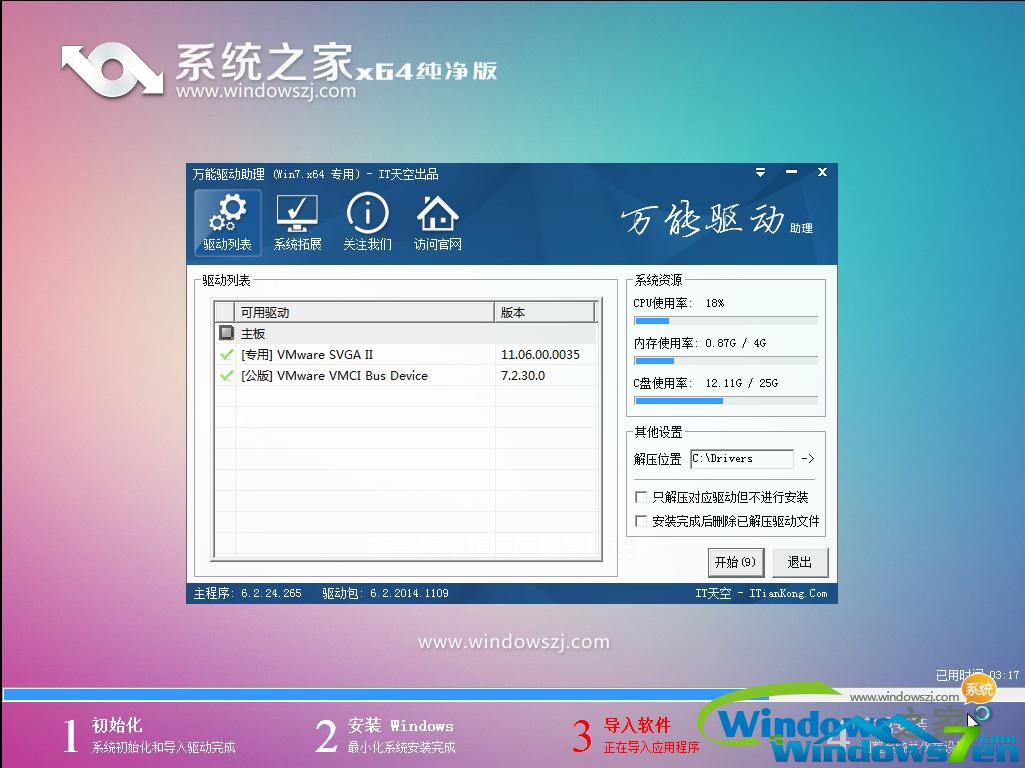Screen dimensions: 1025x768
Task: Click the 开始 start button
Action: tap(735, 562)
